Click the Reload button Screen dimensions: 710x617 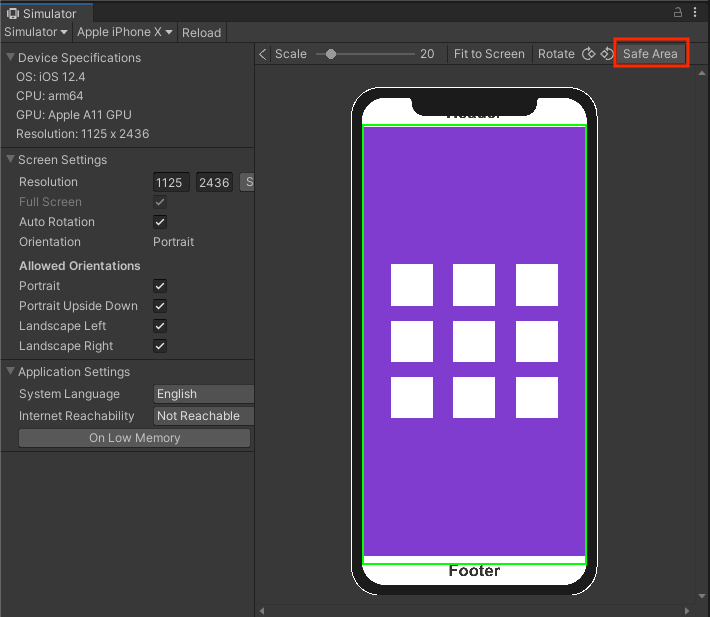pos(201,33)
